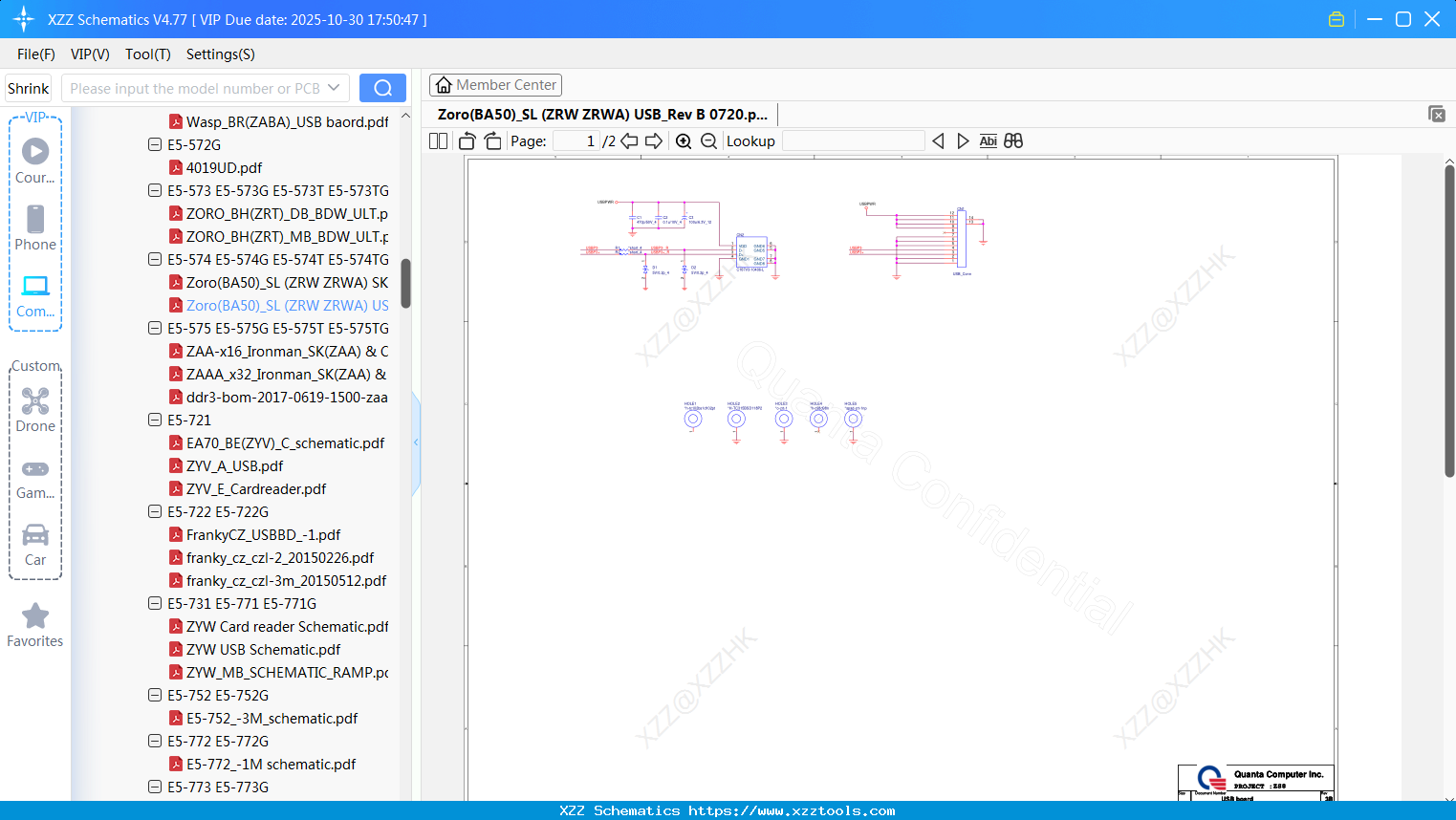This screenshot has height=820, width=1456.
Task: Jump to previous lookup result
Action: click(938, 141)
